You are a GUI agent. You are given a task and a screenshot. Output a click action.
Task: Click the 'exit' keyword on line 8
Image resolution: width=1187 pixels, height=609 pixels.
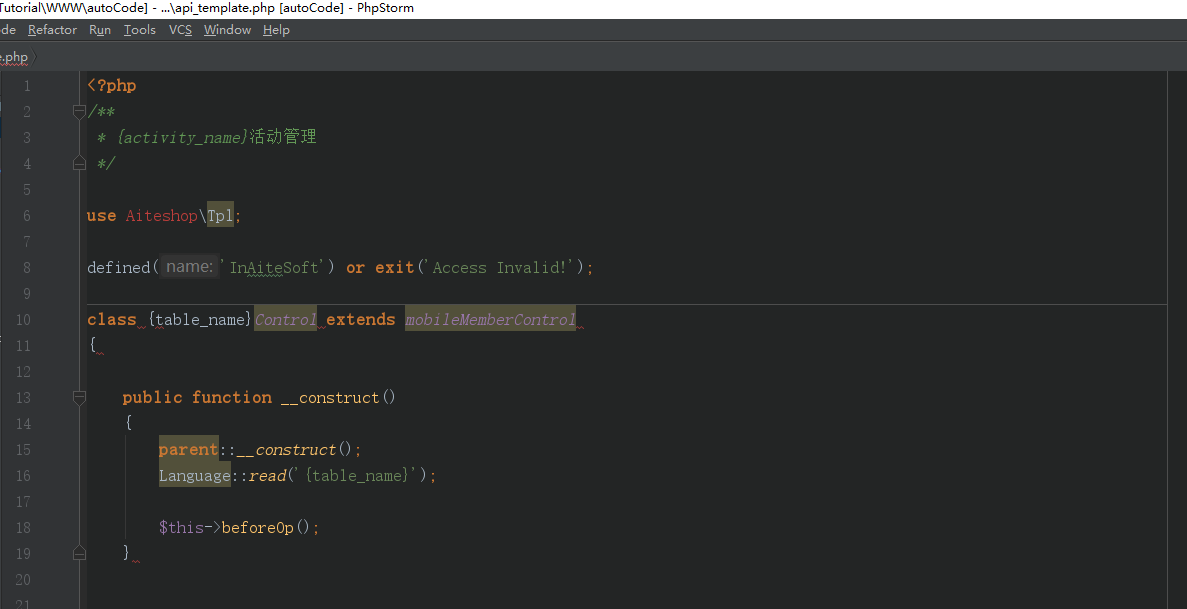point(394,267)
